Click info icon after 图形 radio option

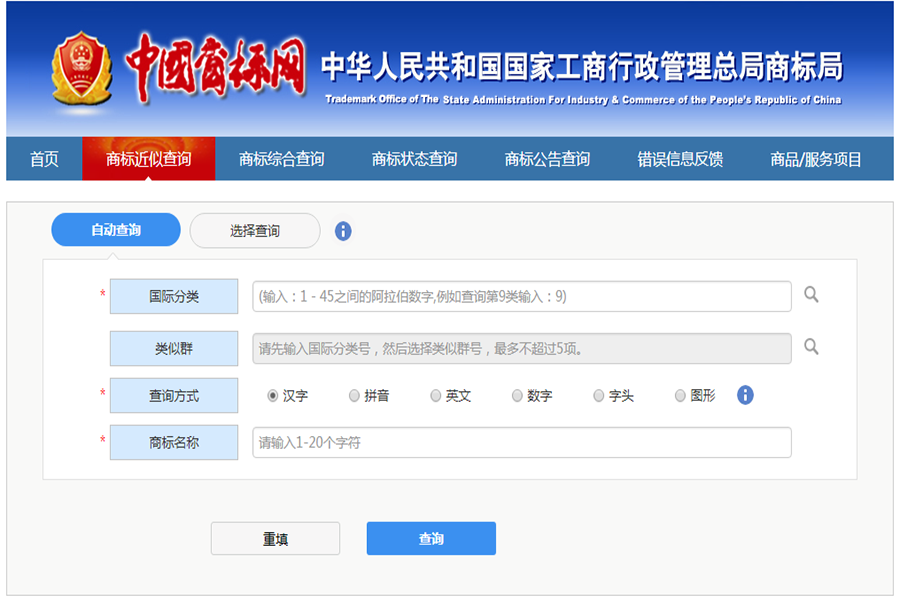[745, 395]
